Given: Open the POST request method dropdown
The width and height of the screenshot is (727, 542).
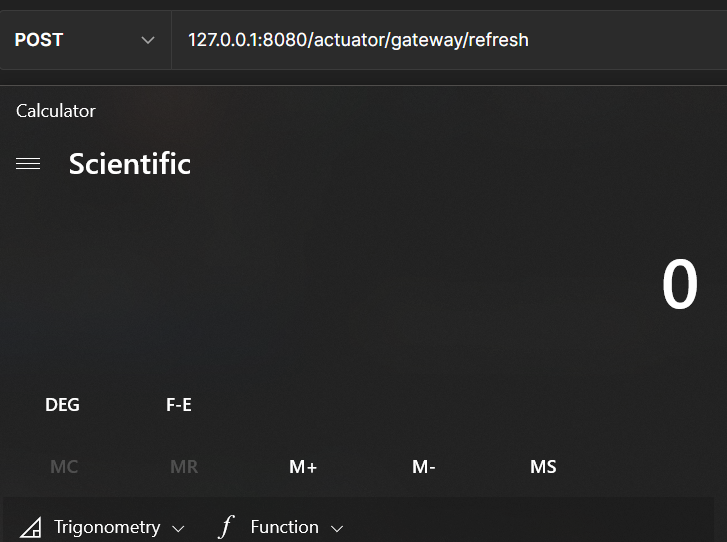Looking at the screenshot, I should [x=85, y=40].
